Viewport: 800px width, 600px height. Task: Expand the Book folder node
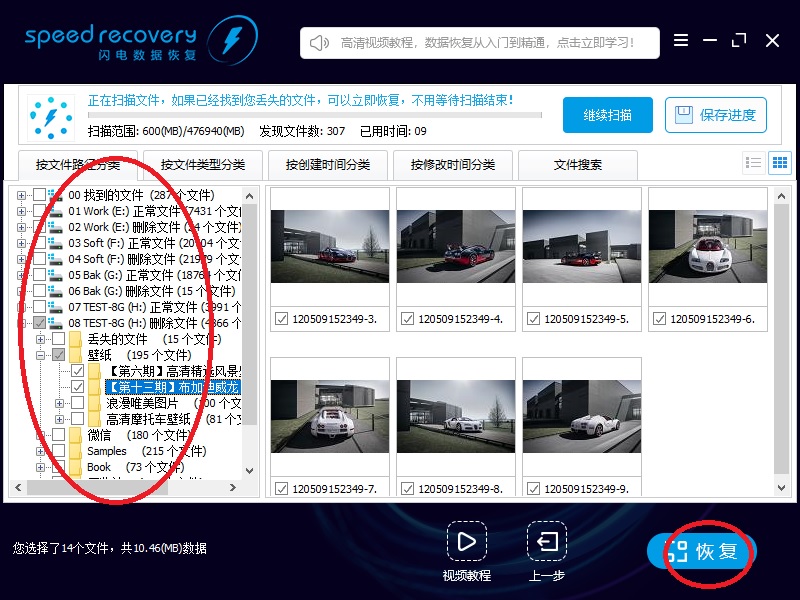click(x=40, y=467)
